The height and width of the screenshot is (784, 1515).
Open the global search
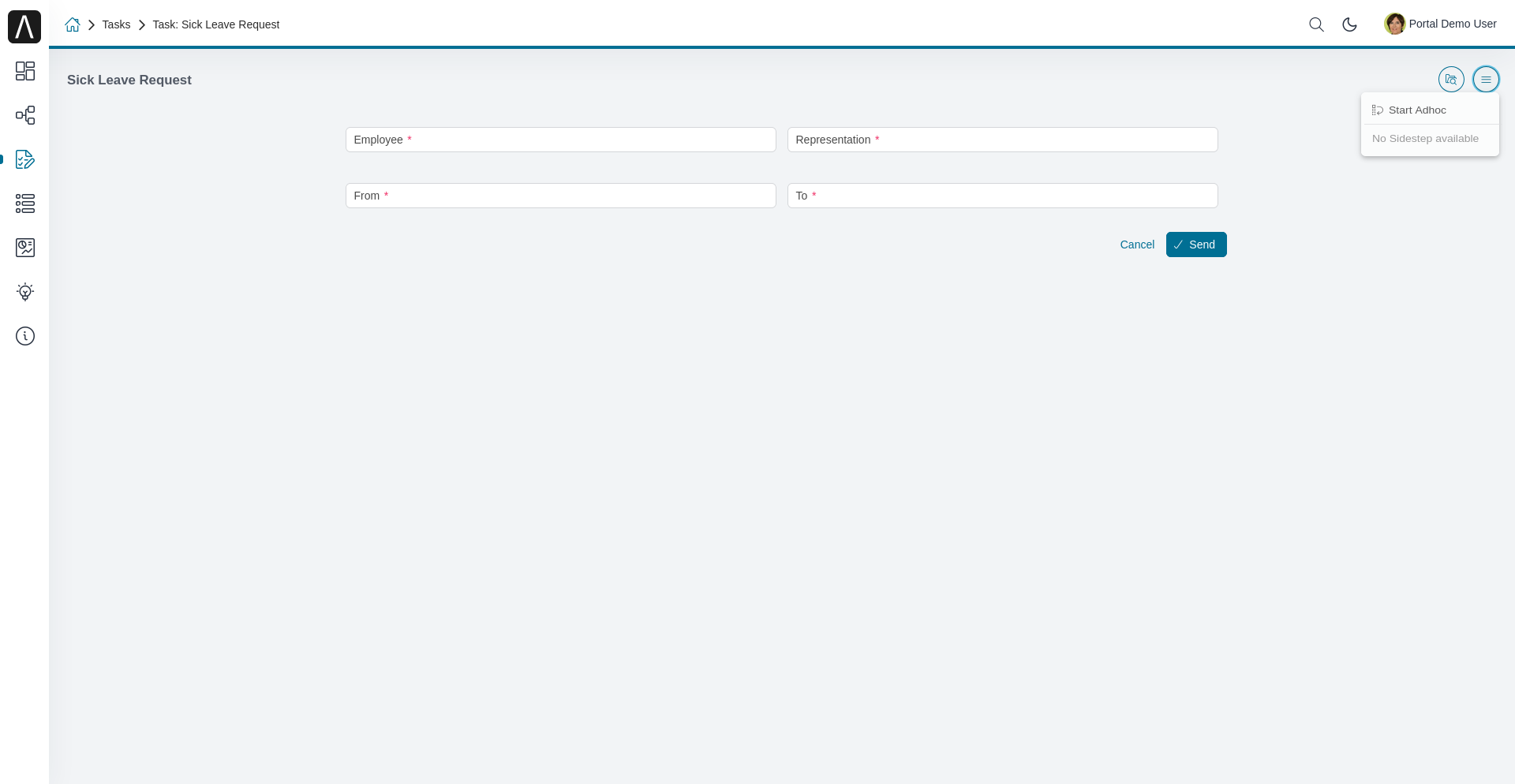pyautogui.click(x=1316, y=24)
